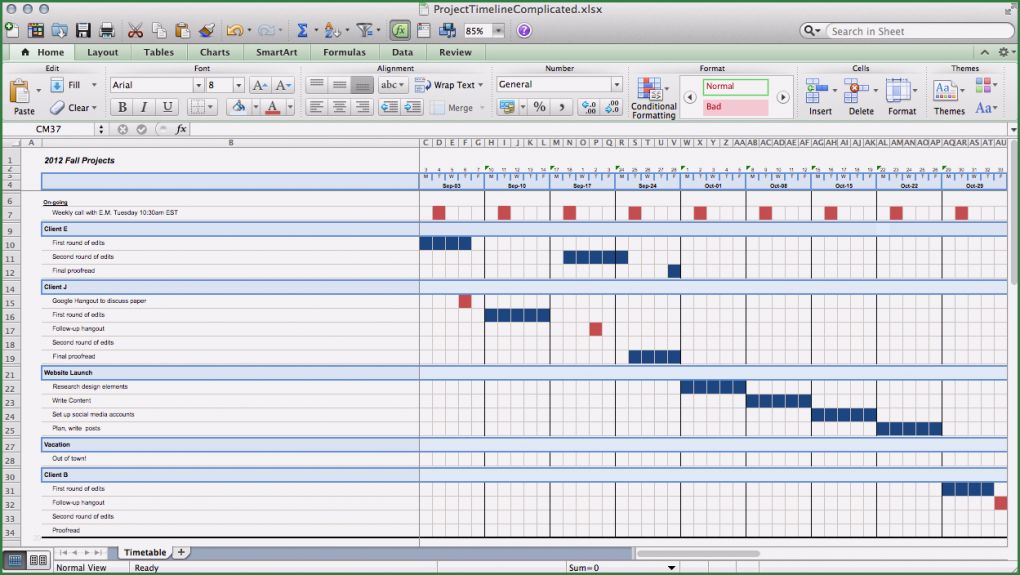Image resolution: width=1020 pixels, height=575 pixels.
Task: Open the media browser icon
Action: click(x=448, y=30)
